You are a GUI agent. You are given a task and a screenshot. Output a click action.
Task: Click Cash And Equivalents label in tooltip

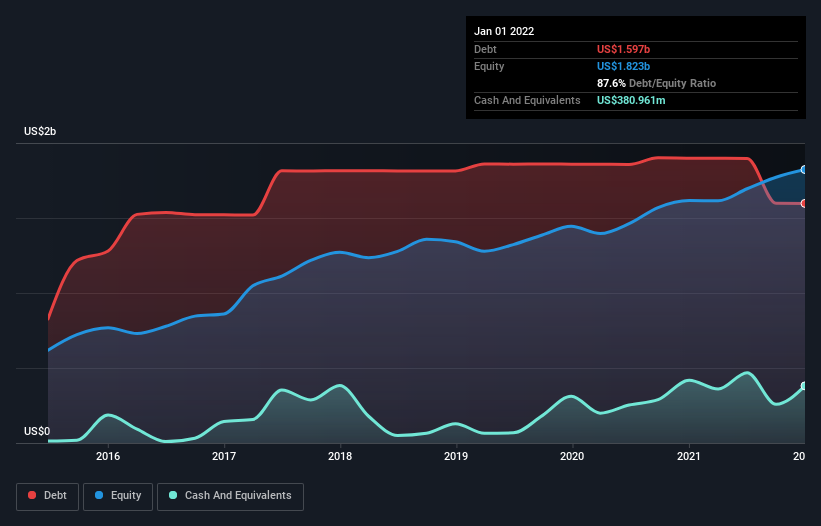pyautogui.click(x=527, y=100)
